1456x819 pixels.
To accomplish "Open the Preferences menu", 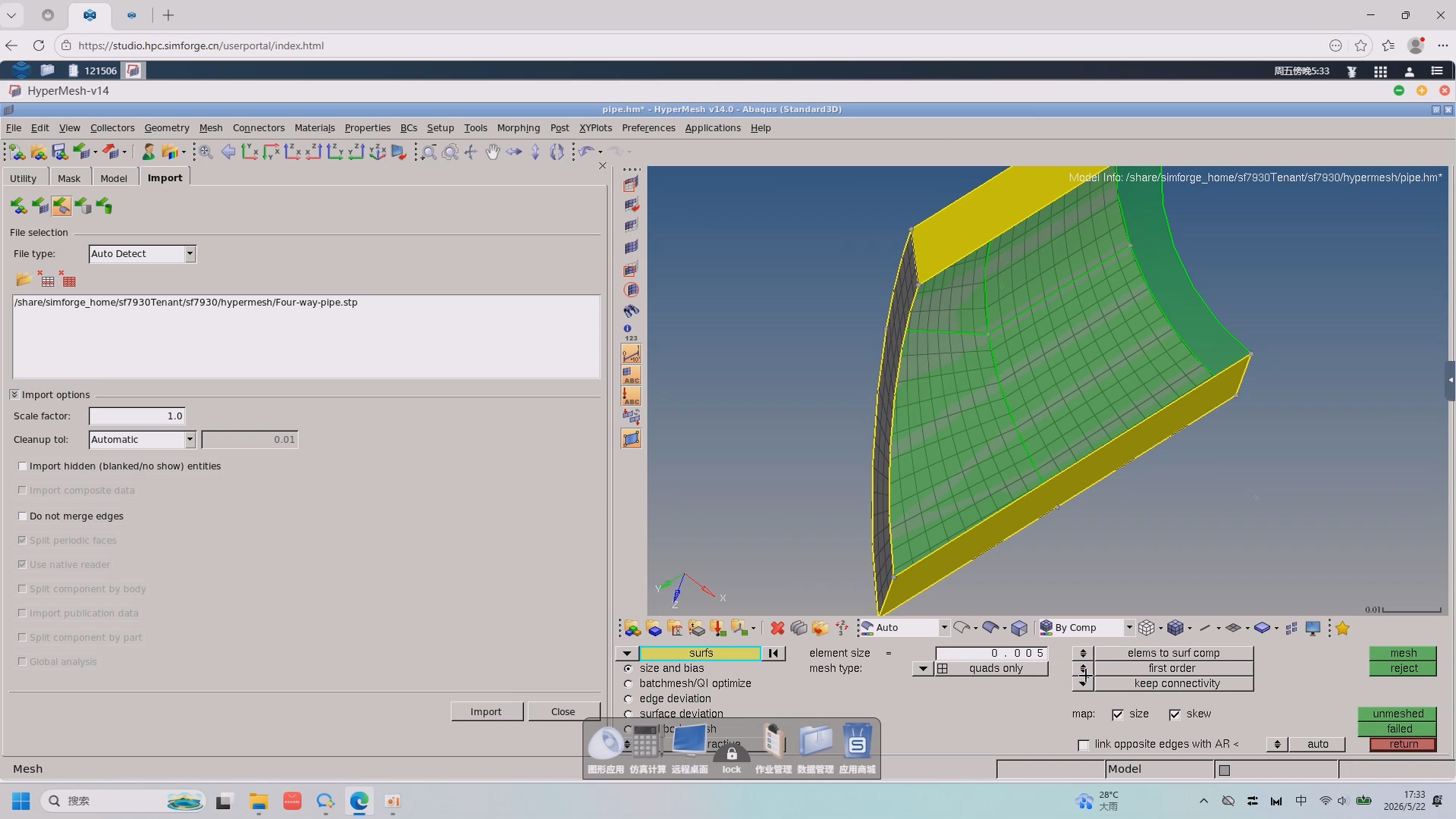I will 648,128.
